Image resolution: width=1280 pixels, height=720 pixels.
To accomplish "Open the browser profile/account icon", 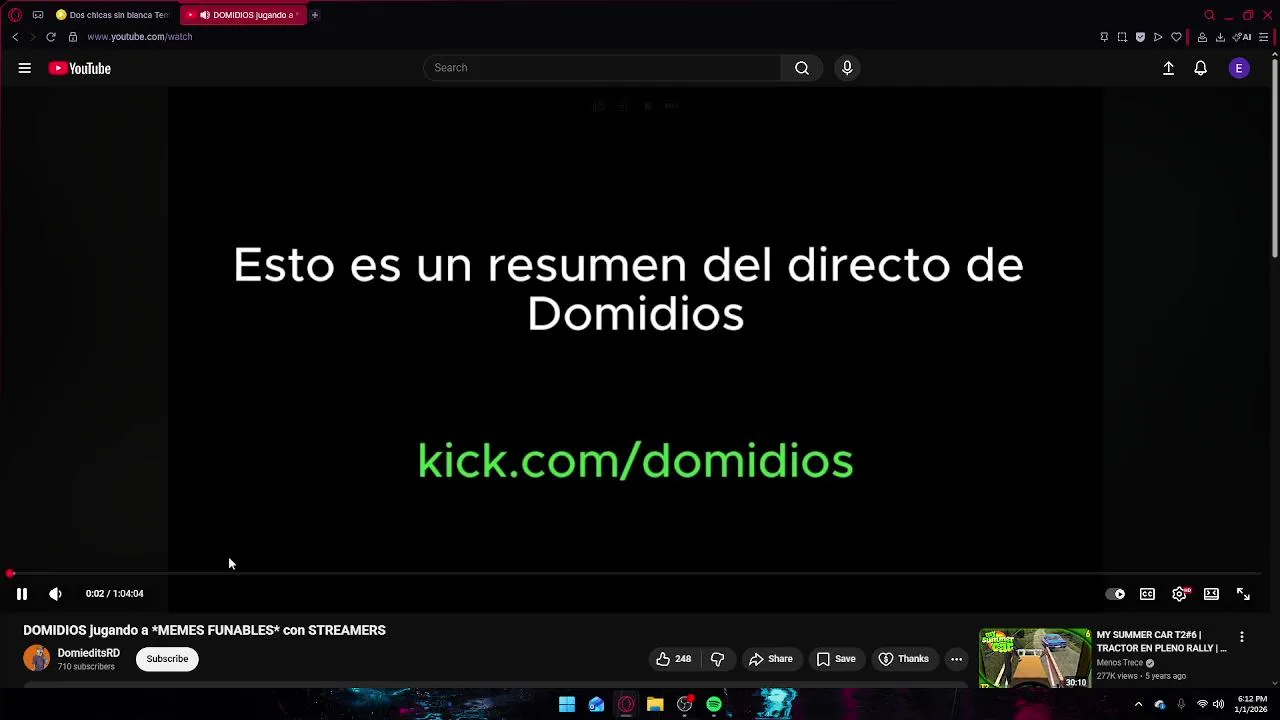I will (1202, 37).
